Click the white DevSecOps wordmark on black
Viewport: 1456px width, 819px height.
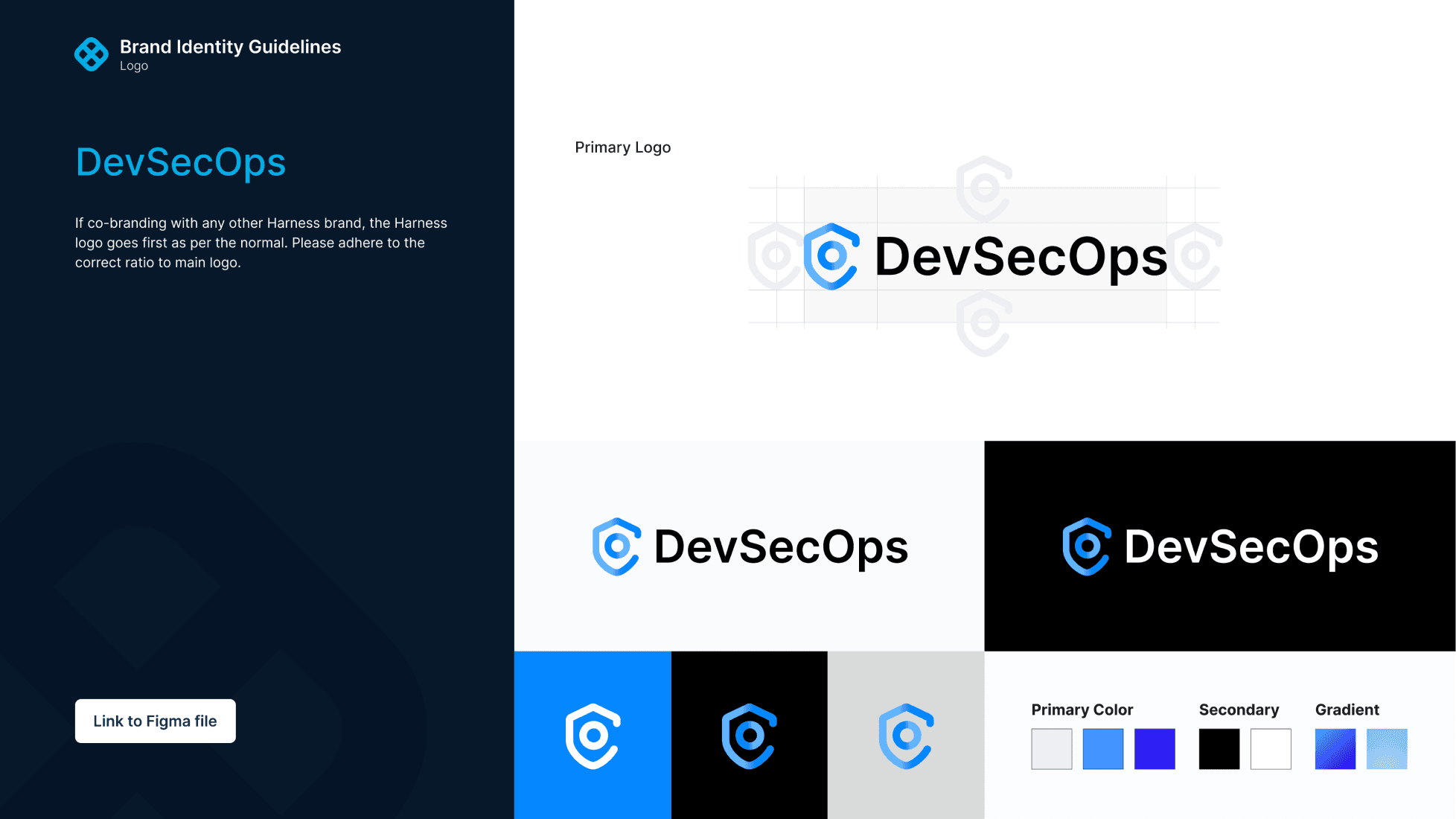(x=1251, y=546)
